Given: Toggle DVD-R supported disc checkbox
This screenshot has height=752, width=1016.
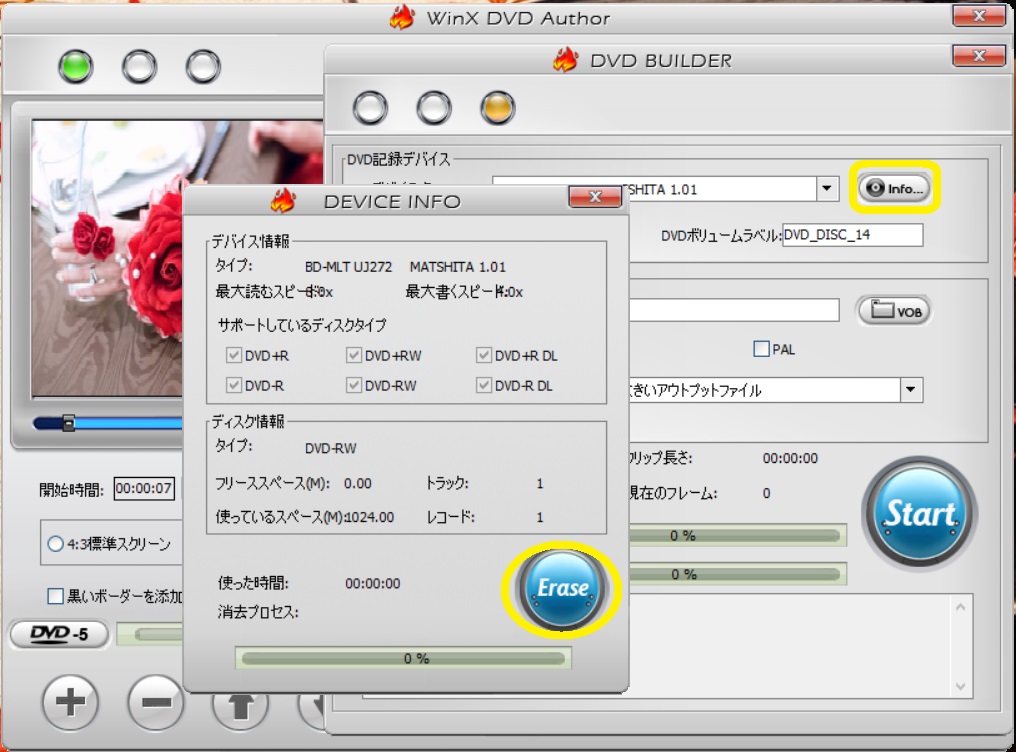Looking at the screenshot, I should click(233, 385).
